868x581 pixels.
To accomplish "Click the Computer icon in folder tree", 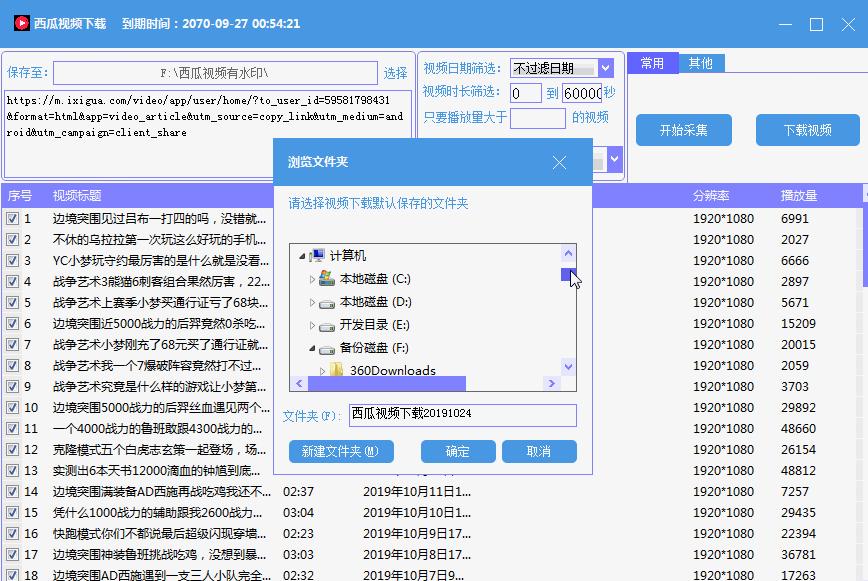I will pyautogui.click(x=317, y=255).
